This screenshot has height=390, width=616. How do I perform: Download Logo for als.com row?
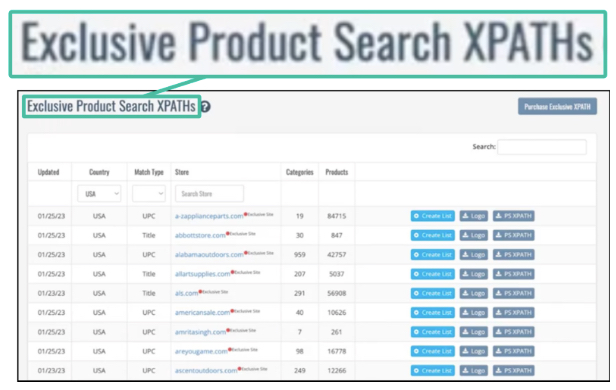(x=473, y=293)
